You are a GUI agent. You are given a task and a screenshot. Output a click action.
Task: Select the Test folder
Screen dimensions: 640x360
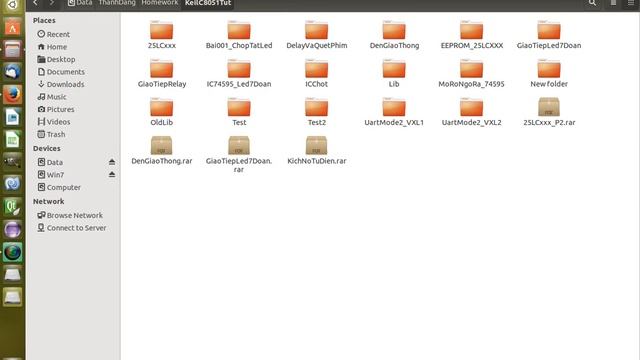239,112
